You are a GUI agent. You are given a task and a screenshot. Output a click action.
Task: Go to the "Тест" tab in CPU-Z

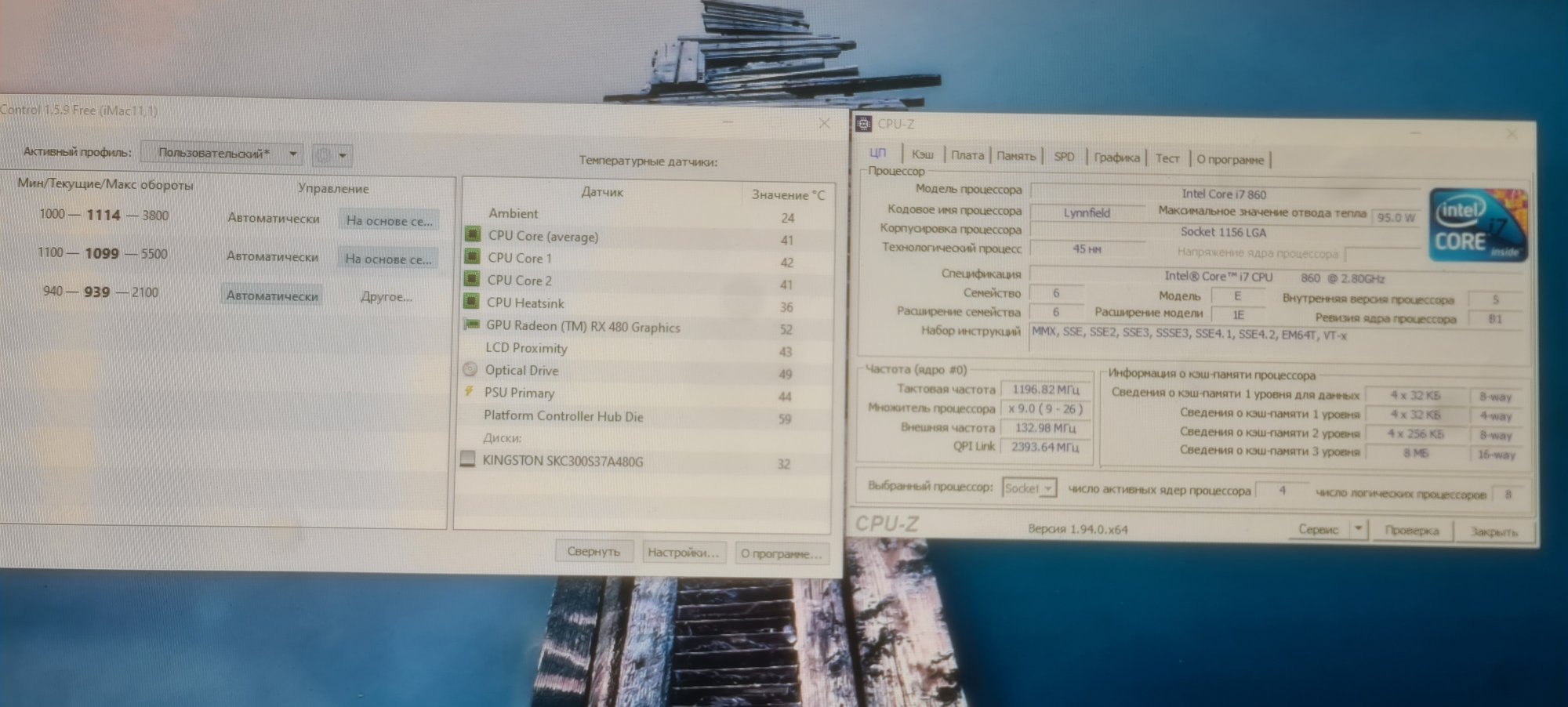1167,158
